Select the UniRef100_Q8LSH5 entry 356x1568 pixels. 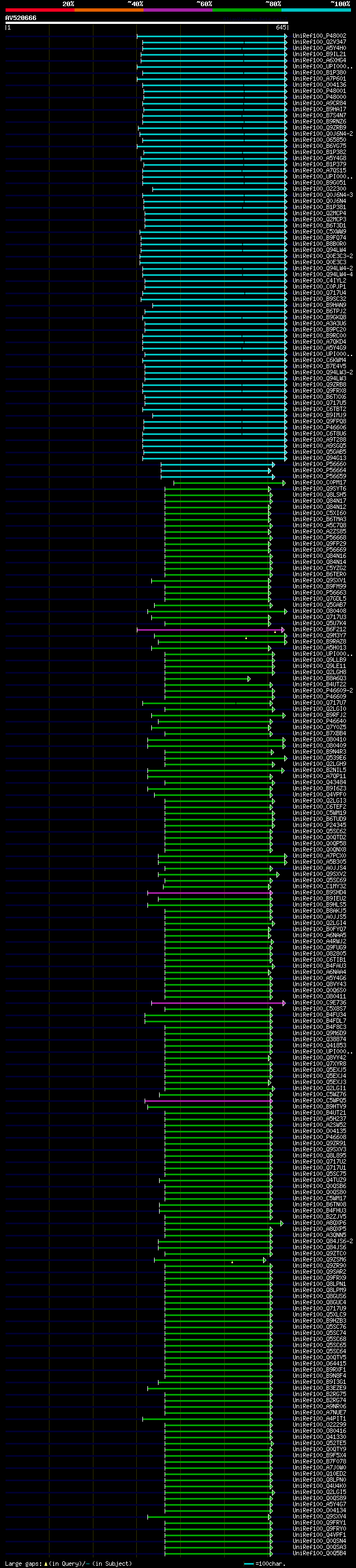(319, 495)
